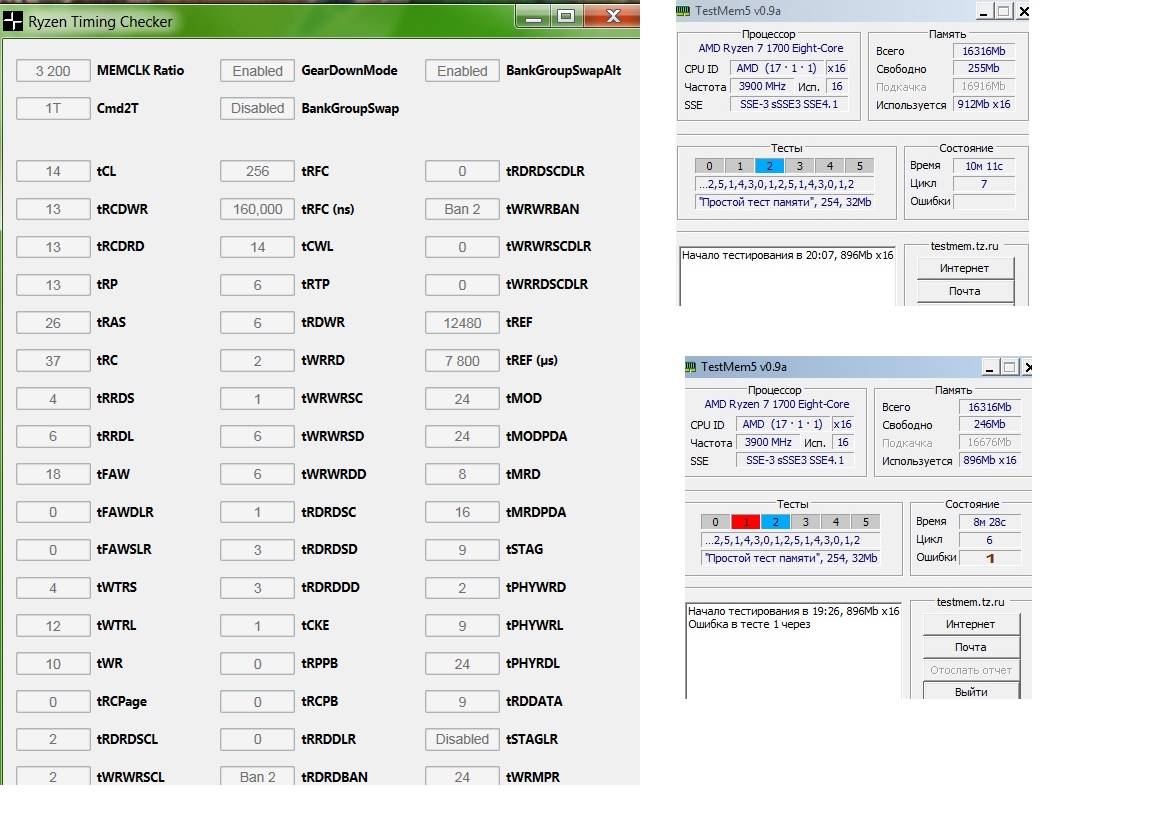The width and height of the screenshot is (1175, 817).
Task: Click the Cmd2T field showing 1T
Action: coord(52,108)
